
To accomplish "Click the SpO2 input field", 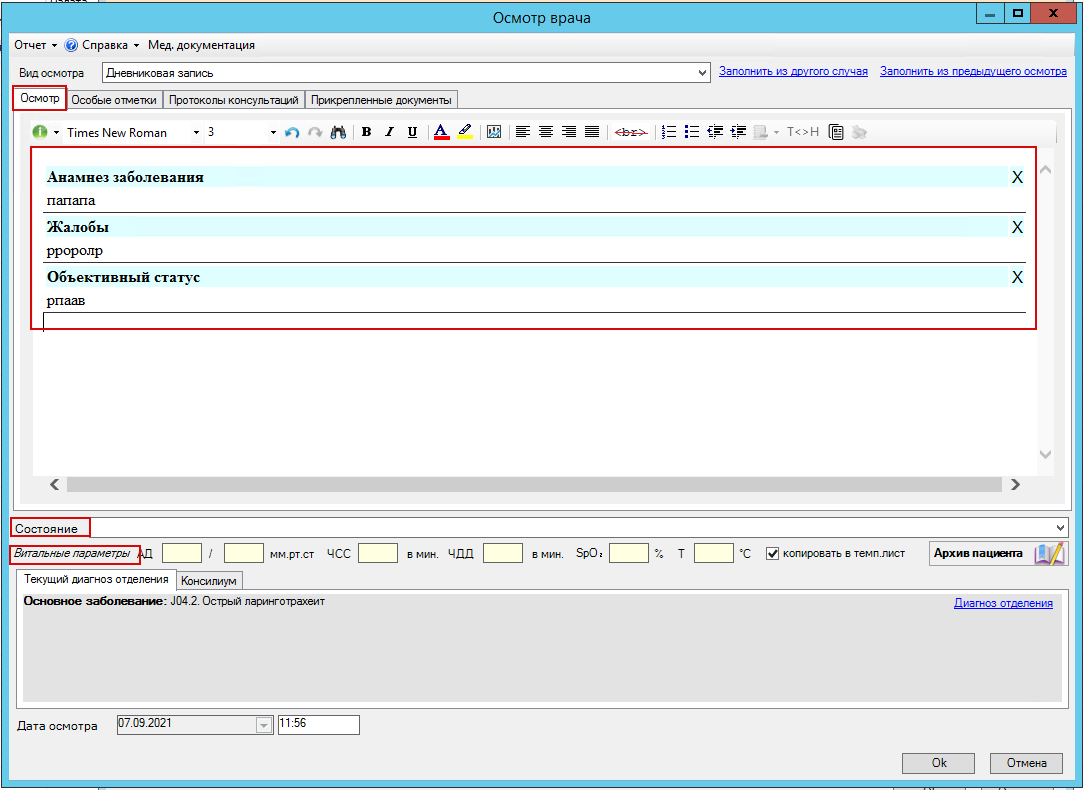I will tap(628, 553).
